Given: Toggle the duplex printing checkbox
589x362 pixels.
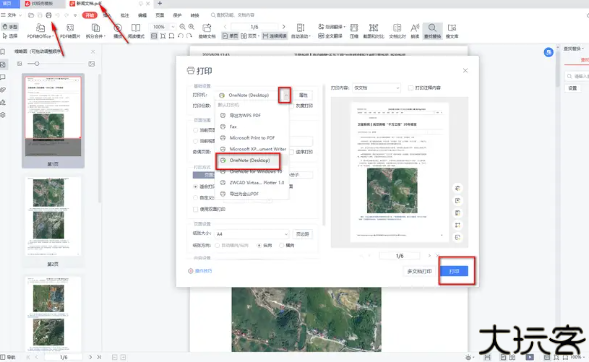Looking at the screenshot, I should pos(195,209).
